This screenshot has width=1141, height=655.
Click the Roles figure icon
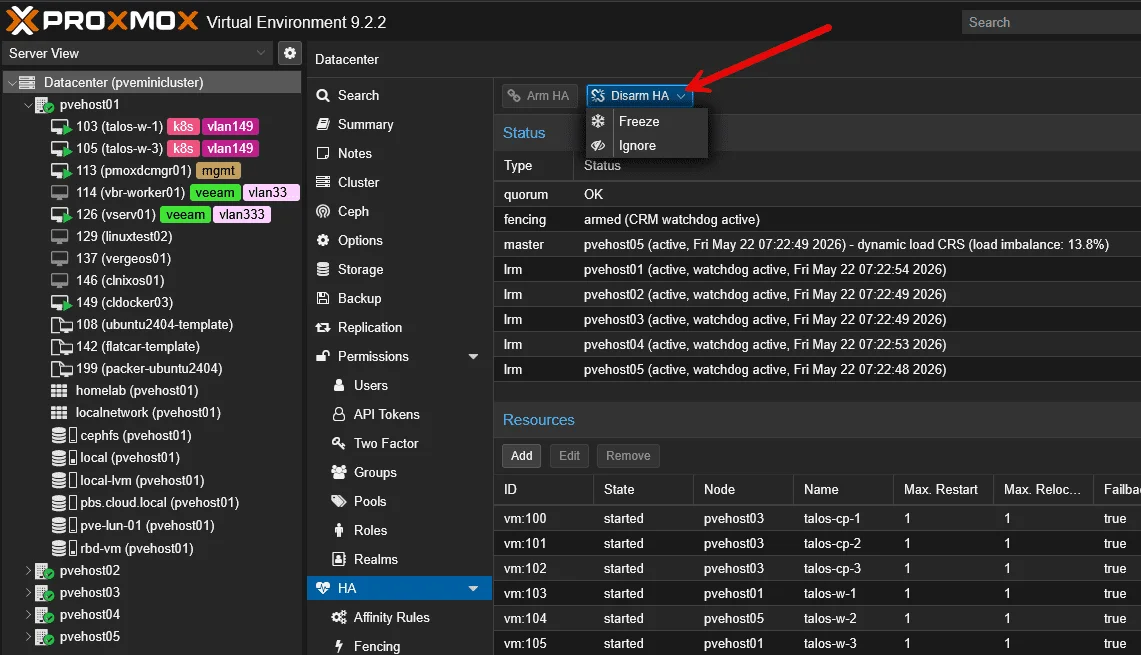(x=339, y=531)
